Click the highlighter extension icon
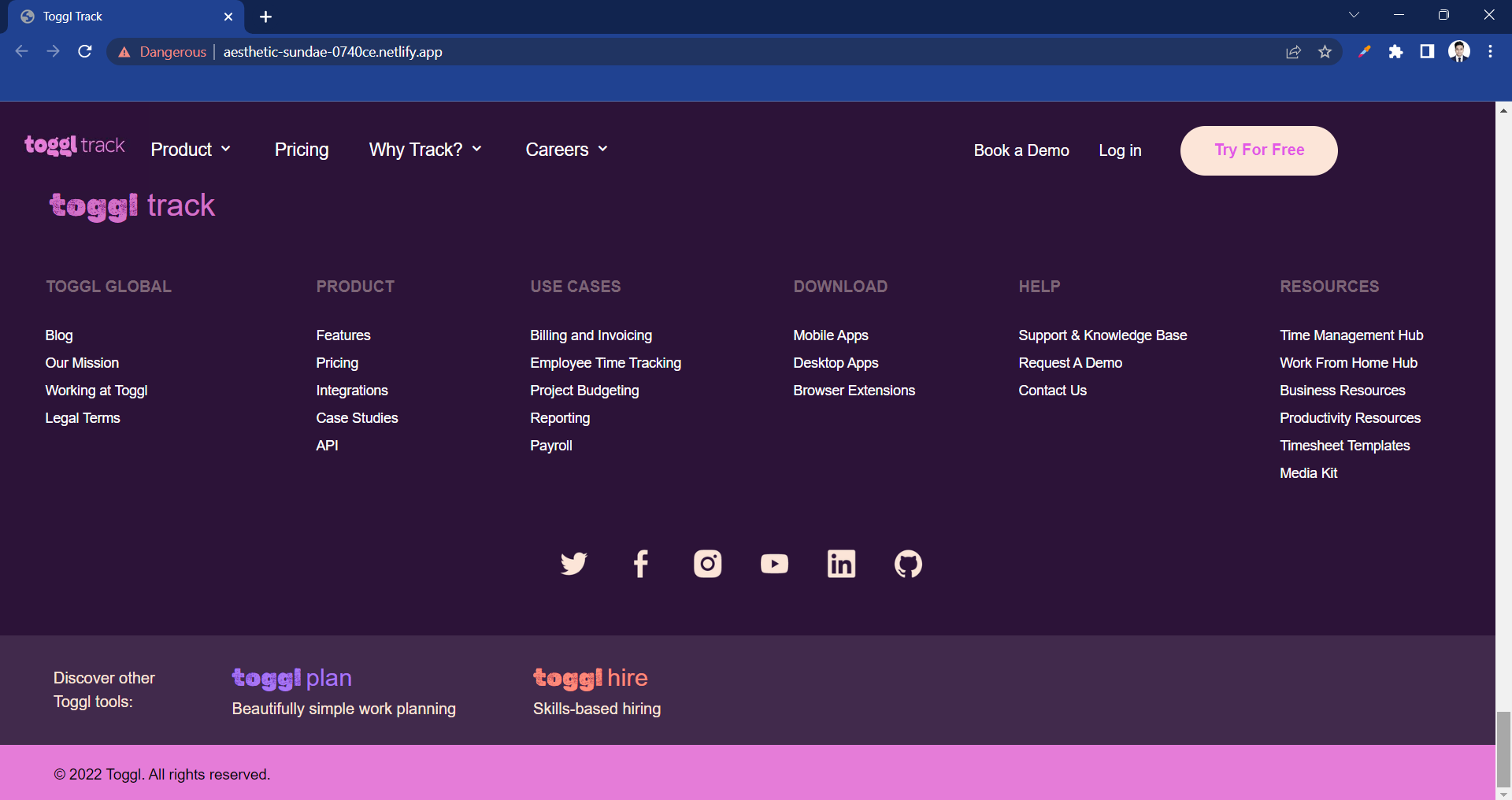The height and width of the screenshot is (800, 1512). pos(1364,52)
